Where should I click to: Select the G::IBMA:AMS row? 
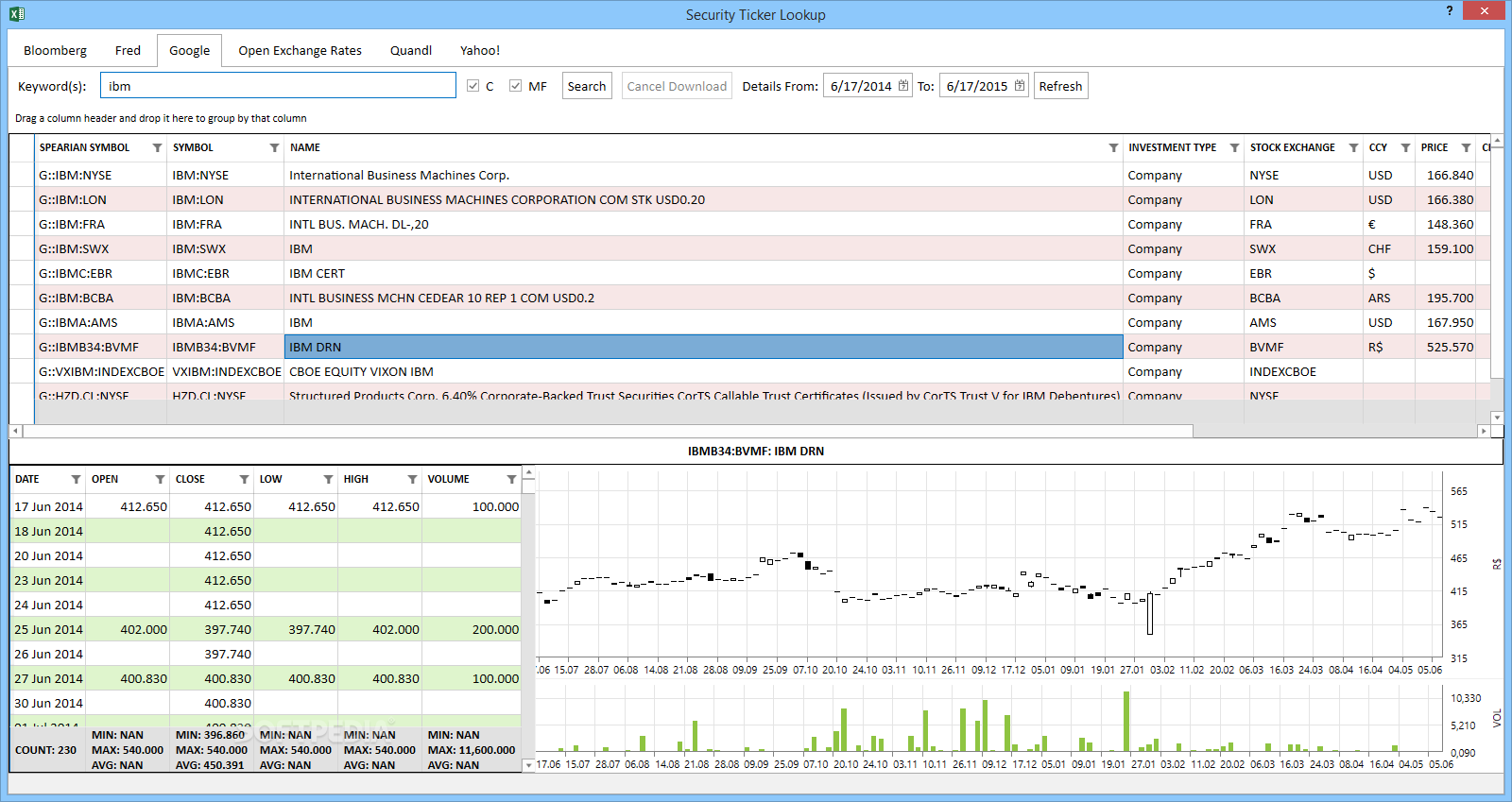coord(749,322)
